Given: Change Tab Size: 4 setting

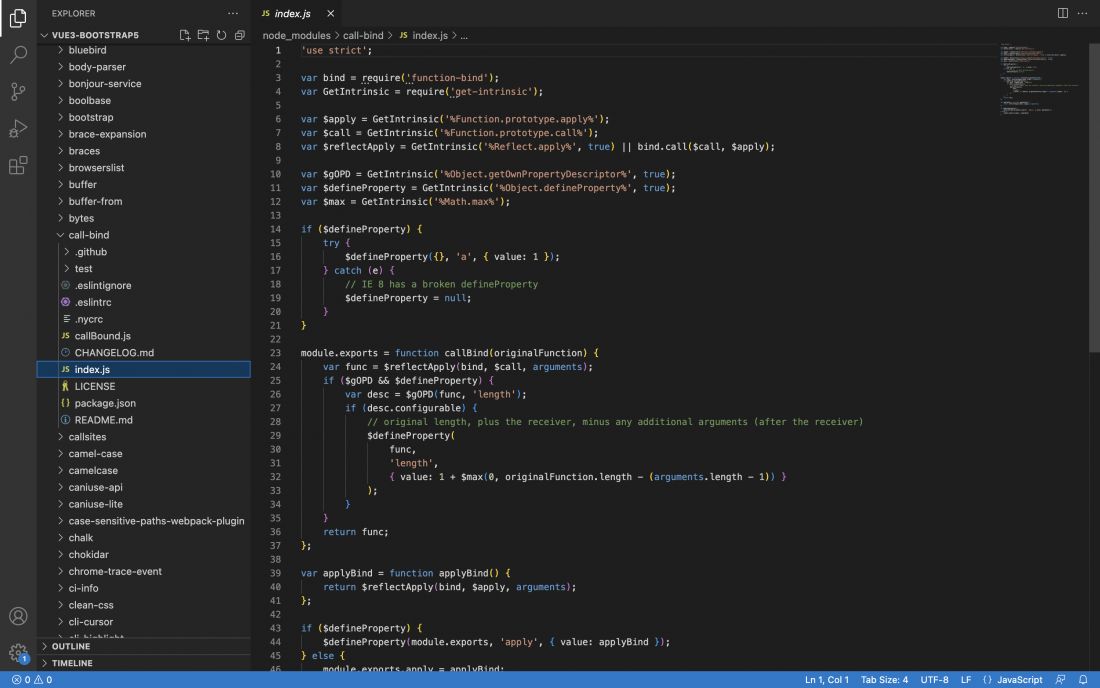Looking at the screenshot, I should click(884, 680).
